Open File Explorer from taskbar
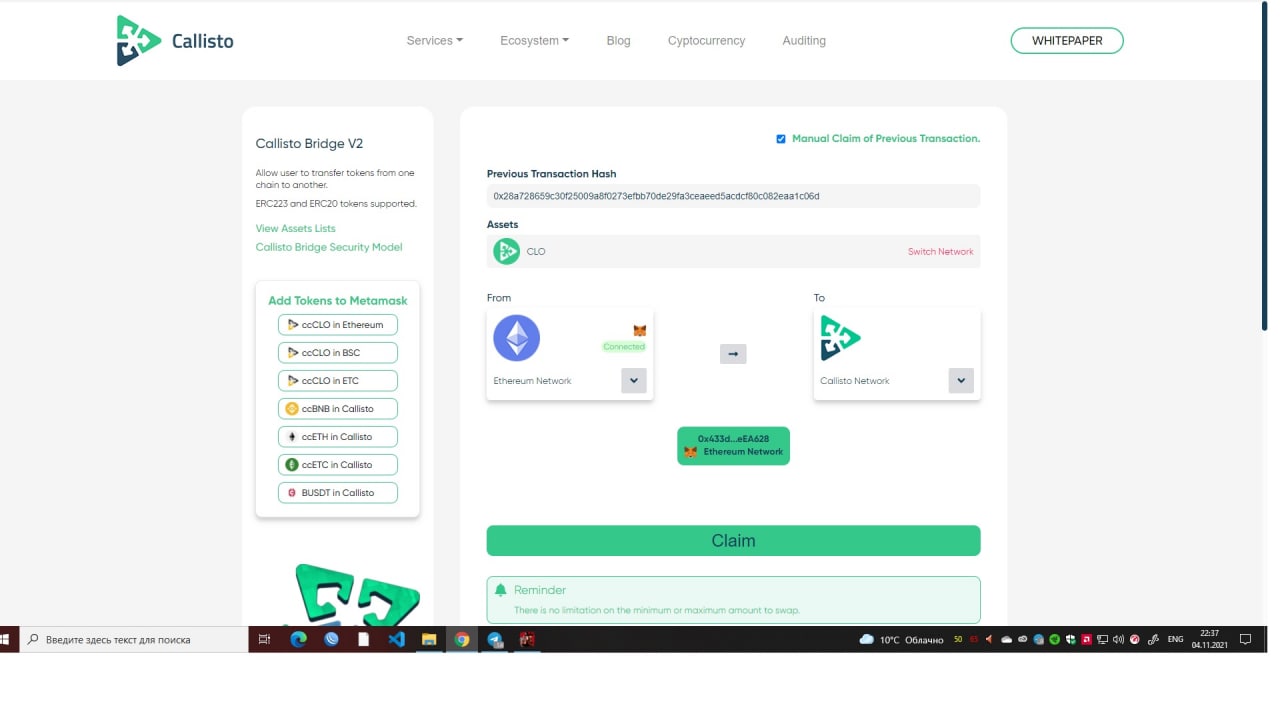Viewport: 1280px width, 720px height. [x=429, y=639]
